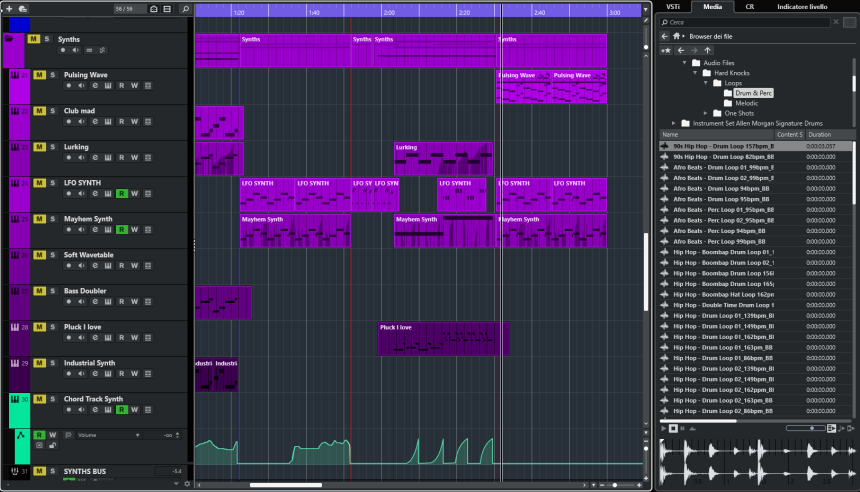Viewport: 860px width, 492px height.
Task: Toggle monitor speaker icon on Club mad track
Action: point(83,121)
